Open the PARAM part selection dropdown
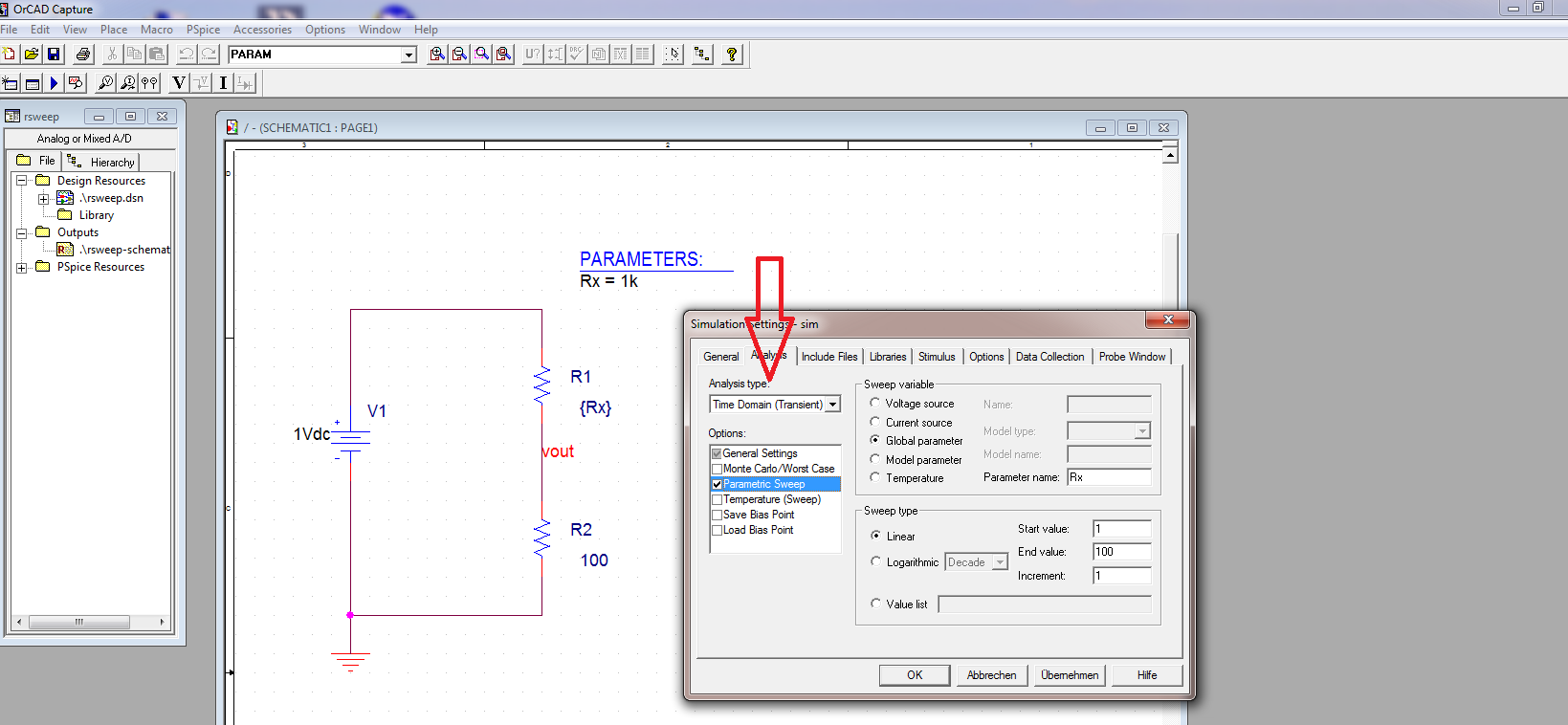The height and width of the screenshot is (725, 1568). coord(409,55)
